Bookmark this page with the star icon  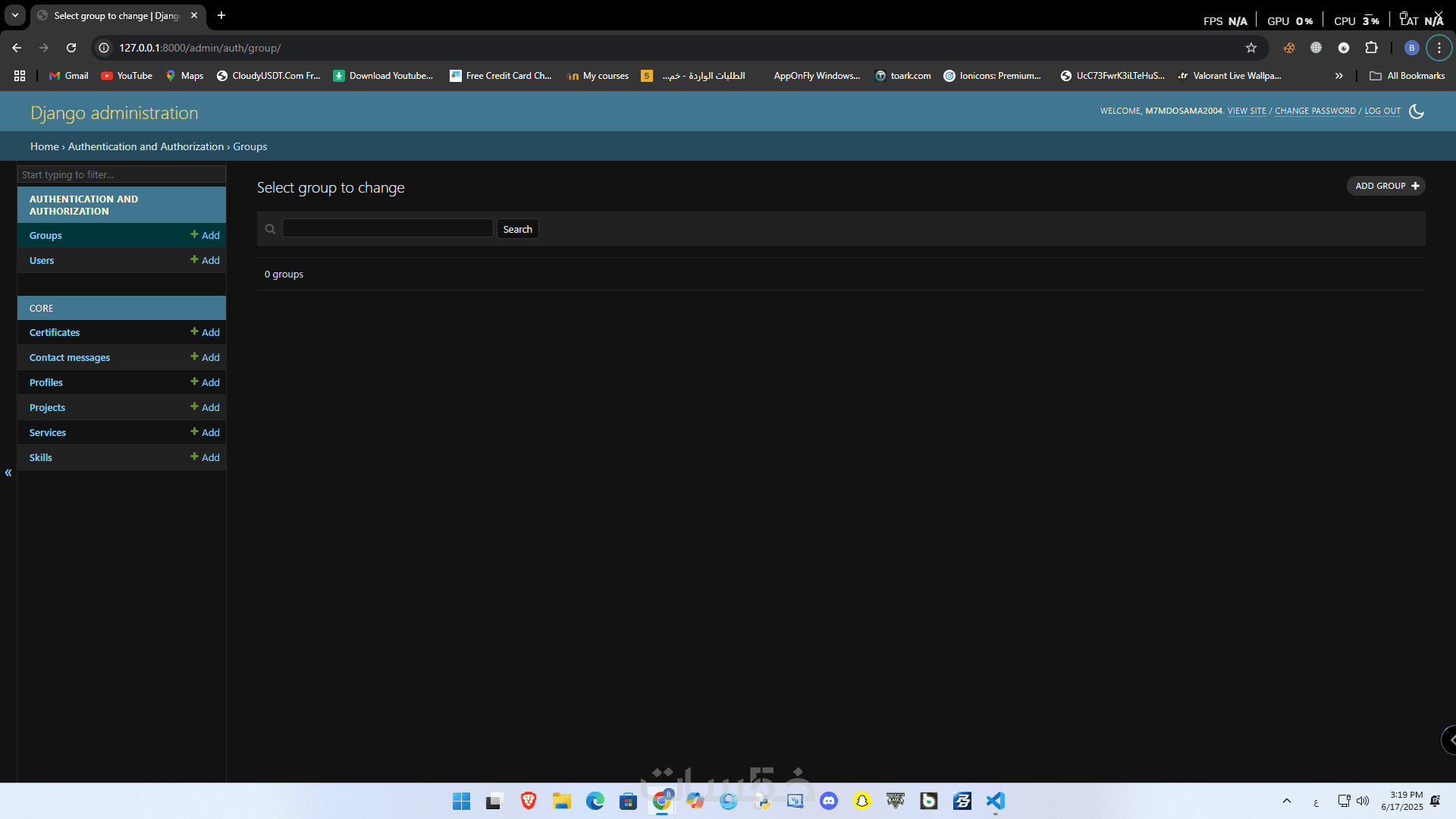pyautogui.click(x=1251, y=48)
